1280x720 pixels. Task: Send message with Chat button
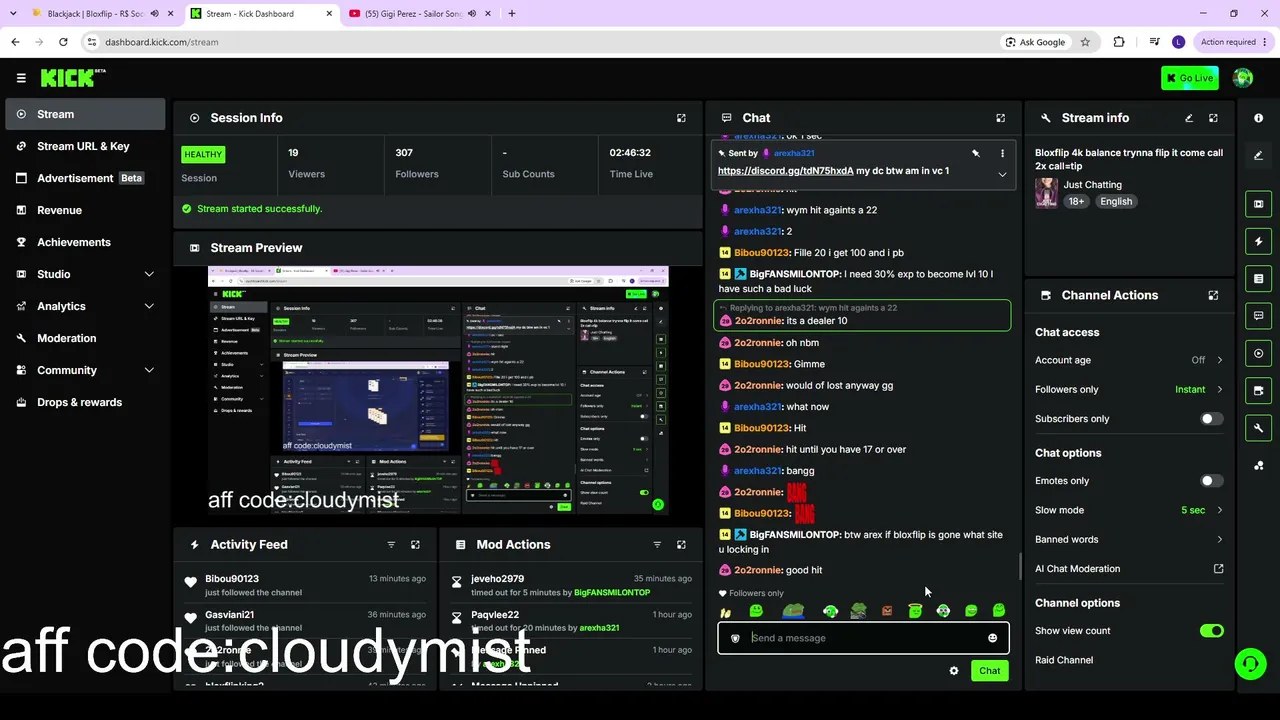989,671
